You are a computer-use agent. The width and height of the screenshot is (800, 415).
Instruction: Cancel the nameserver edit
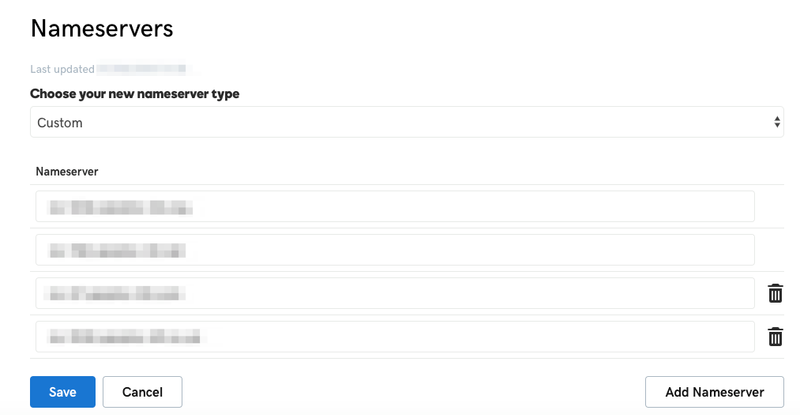point(142,392)
